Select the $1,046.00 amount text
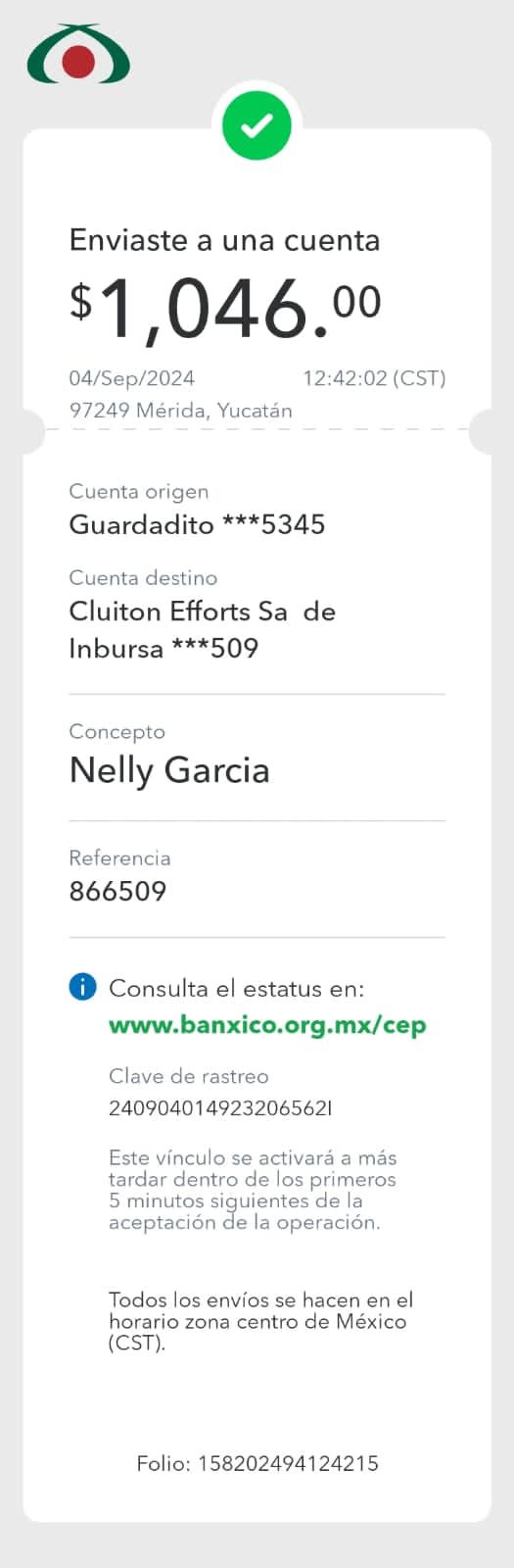This screenshot has height=1568, width=514. pyautogui.click(x=225, y=309)
